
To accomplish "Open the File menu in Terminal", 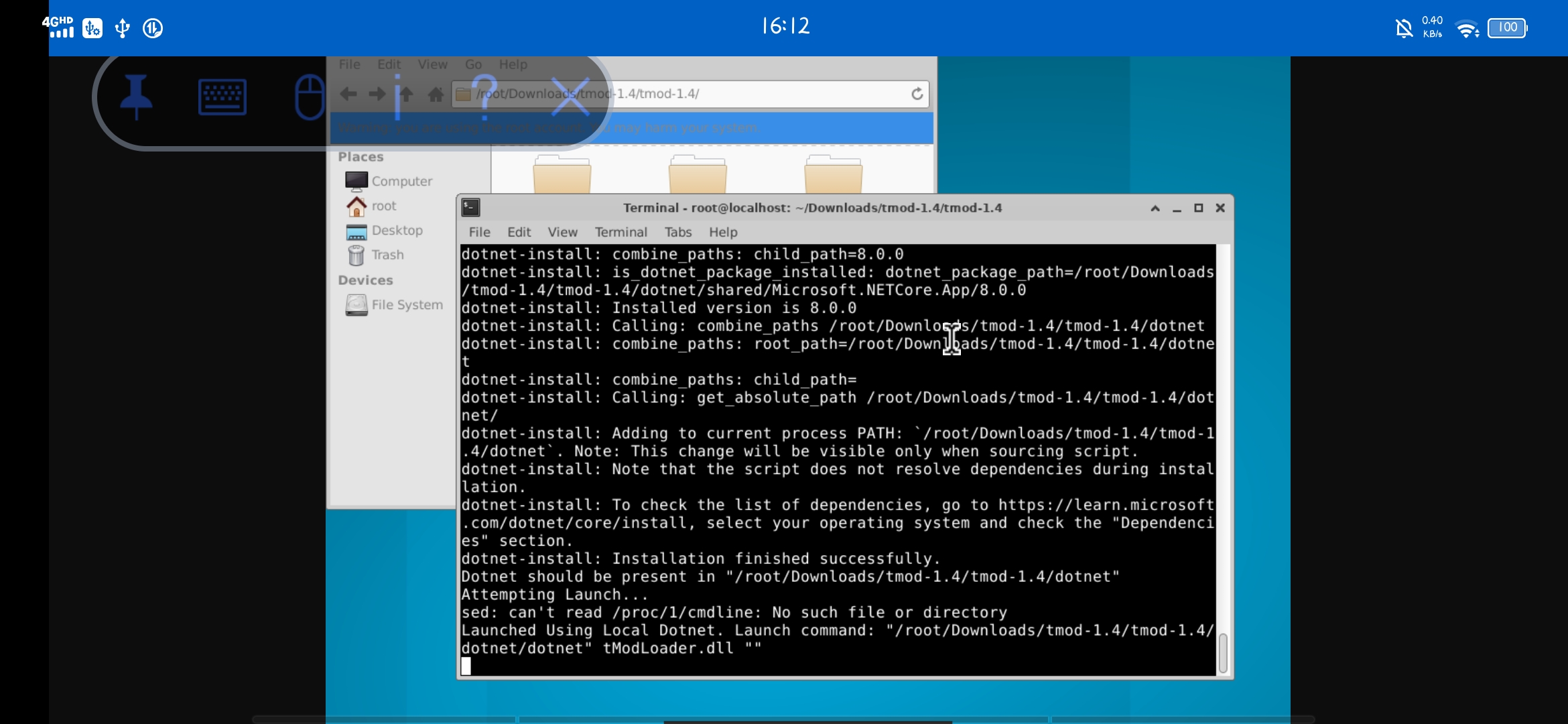I will point(479,231).
